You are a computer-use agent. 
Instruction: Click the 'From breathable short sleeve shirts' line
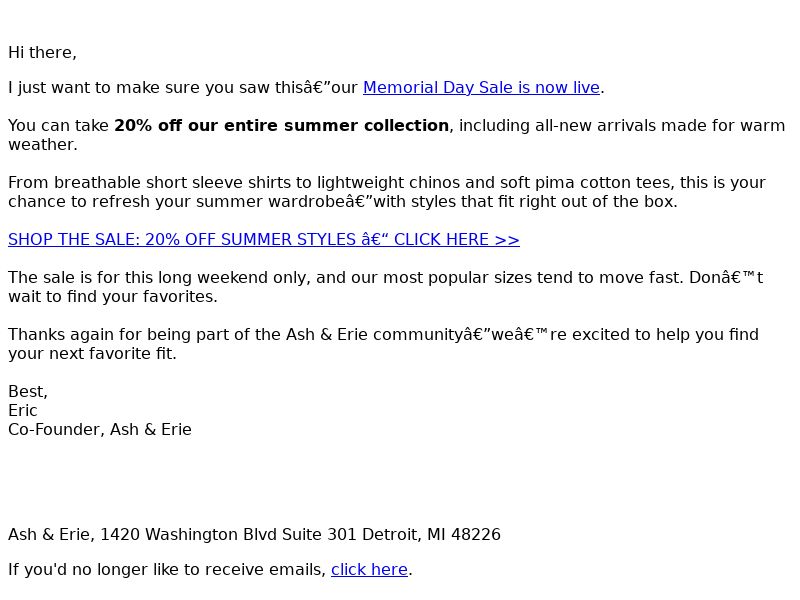pyautogui.click(x=387, y=183)
